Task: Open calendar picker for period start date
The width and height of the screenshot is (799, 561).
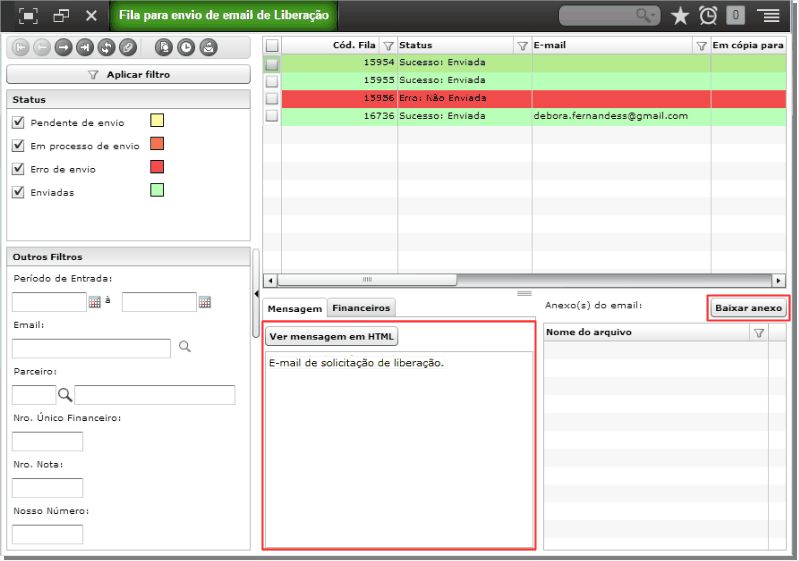Action: (95, 302)
